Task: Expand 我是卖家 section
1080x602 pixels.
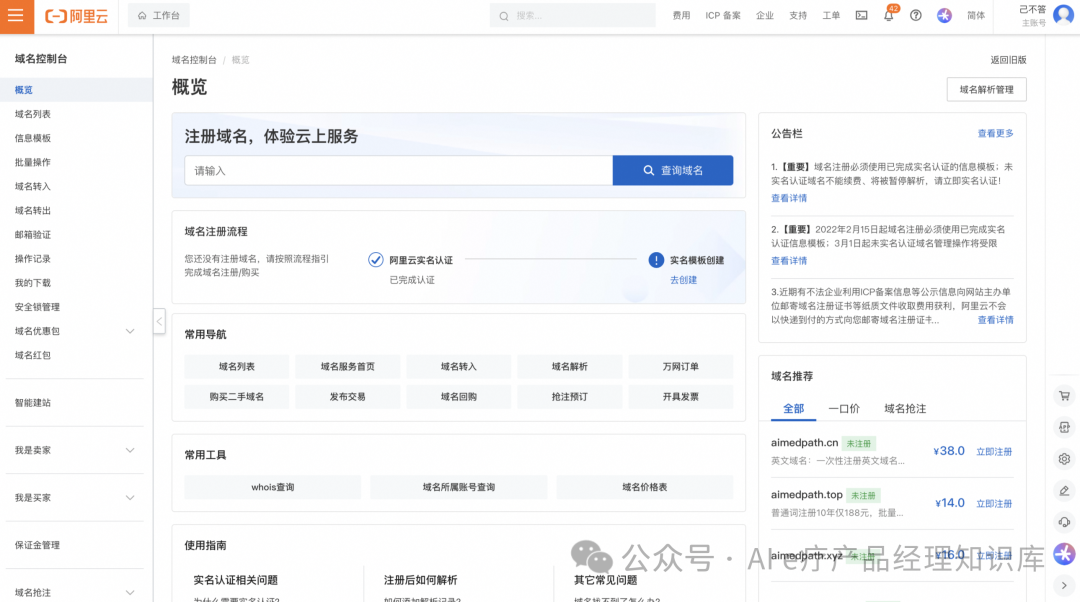Action: 129,450
